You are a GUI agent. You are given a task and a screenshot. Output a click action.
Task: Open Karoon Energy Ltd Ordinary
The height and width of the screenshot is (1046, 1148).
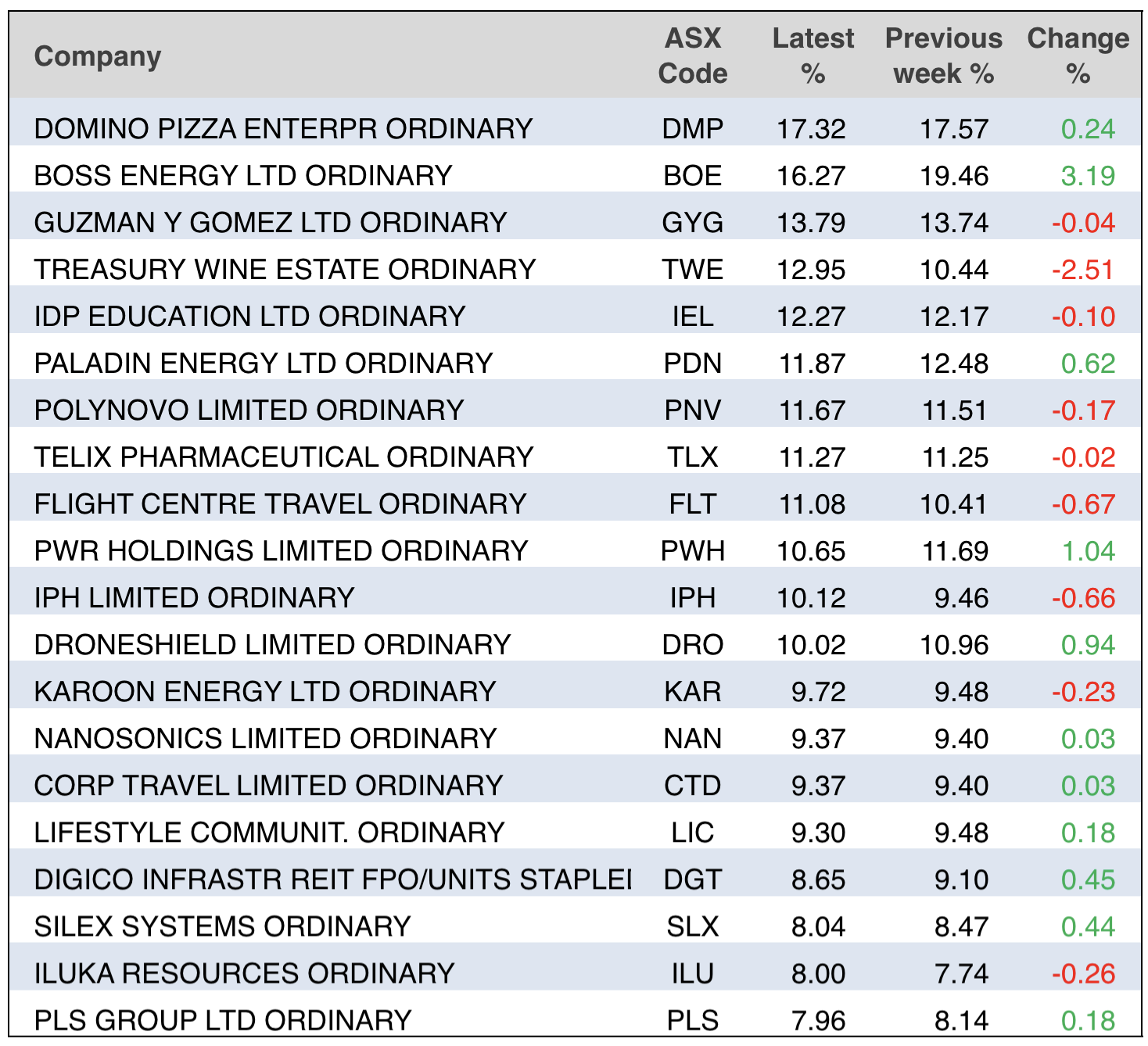(x=265, y=692)
